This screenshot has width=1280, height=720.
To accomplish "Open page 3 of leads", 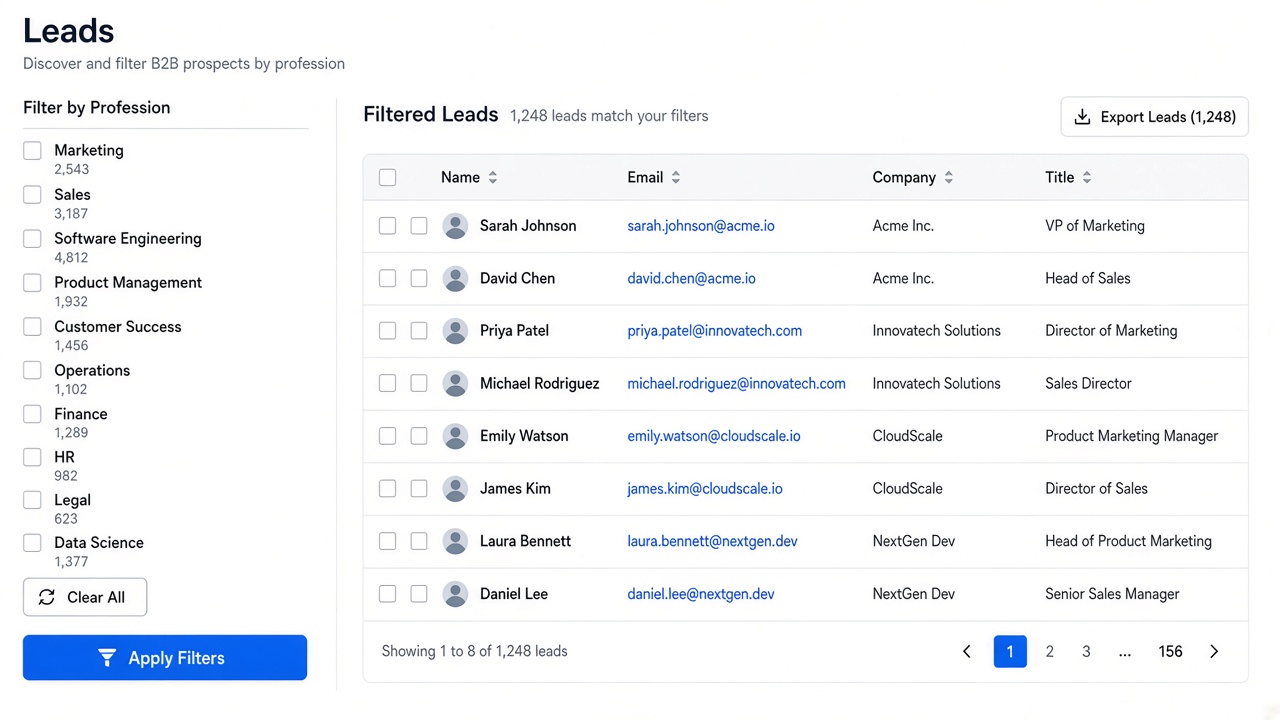I will tap(1086, 652).
